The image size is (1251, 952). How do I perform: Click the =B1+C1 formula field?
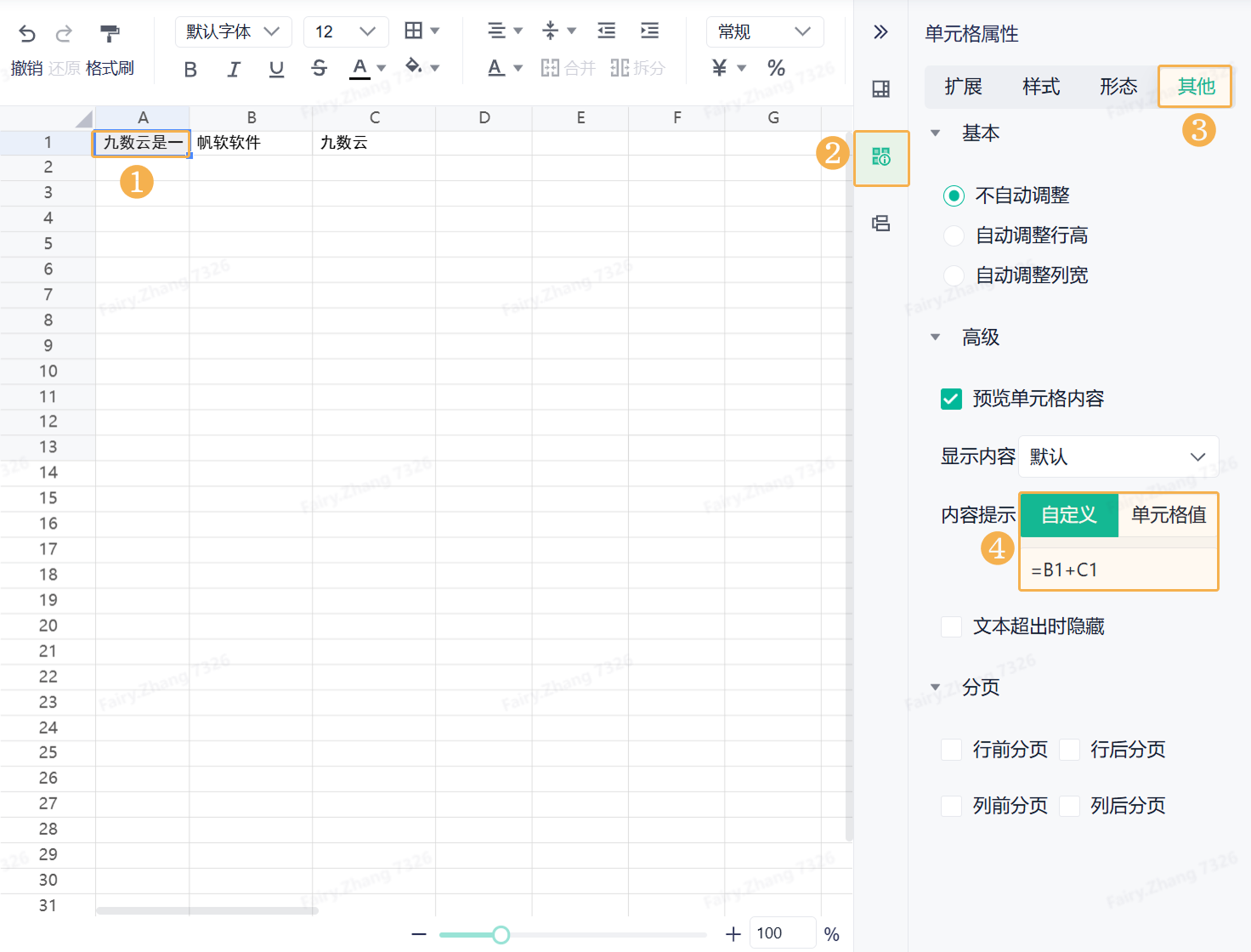point(1118,569)
